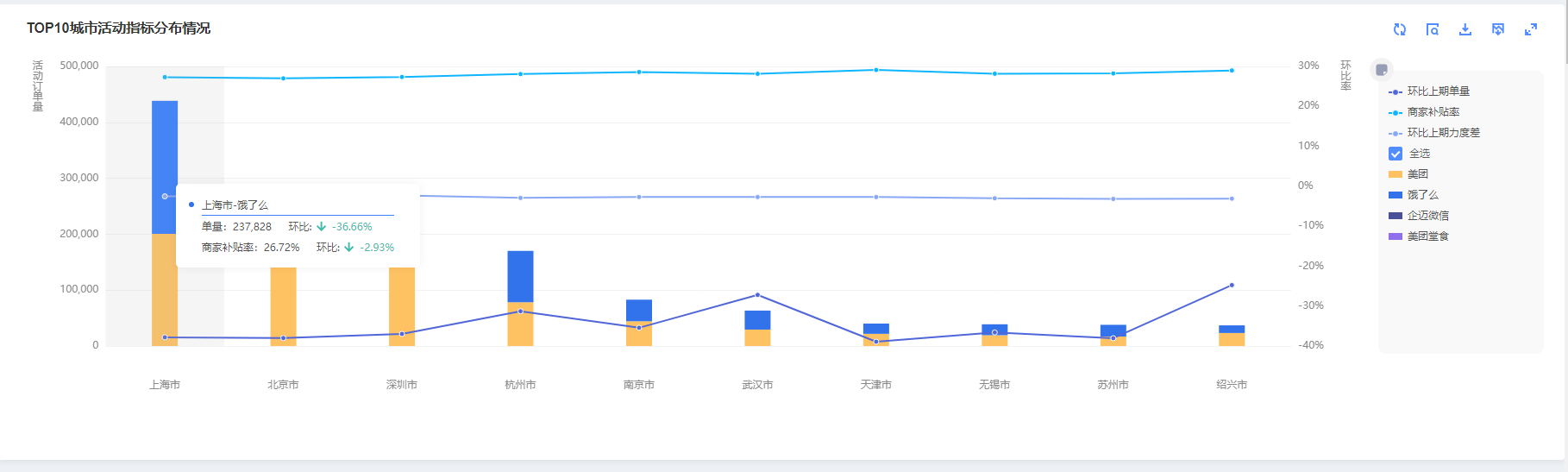Screen dimensions: 1568x472
Task: Click the 绍兴市 bar column
Action: (x=1232, y=336)
